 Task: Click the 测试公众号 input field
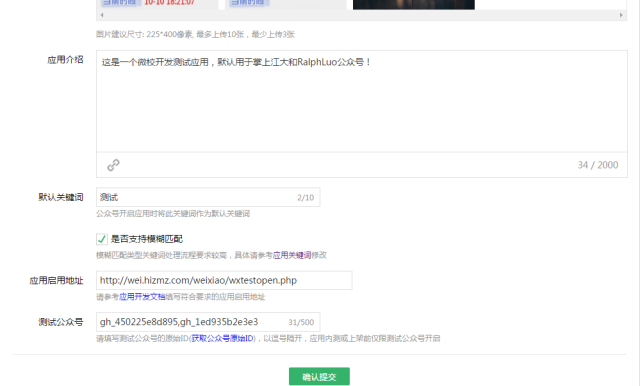208,322
